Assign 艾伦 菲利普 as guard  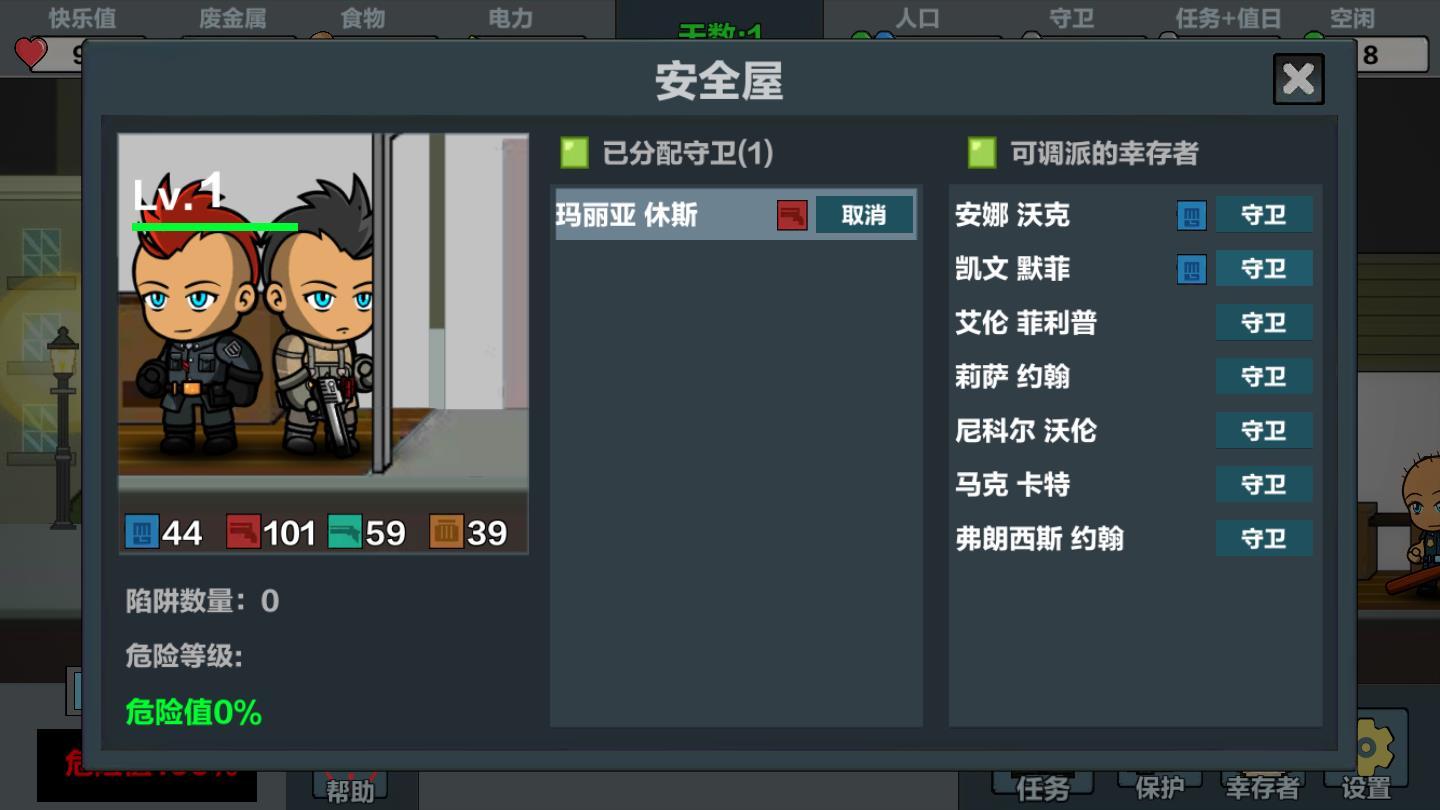tap(1264, 323)
